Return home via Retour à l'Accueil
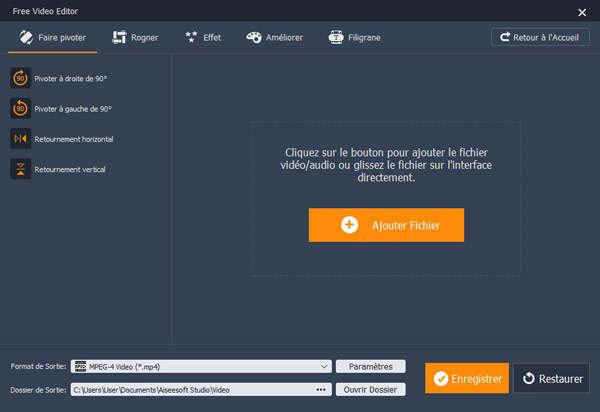The height and width of the screenshot is (412, 600). (540, 37)
